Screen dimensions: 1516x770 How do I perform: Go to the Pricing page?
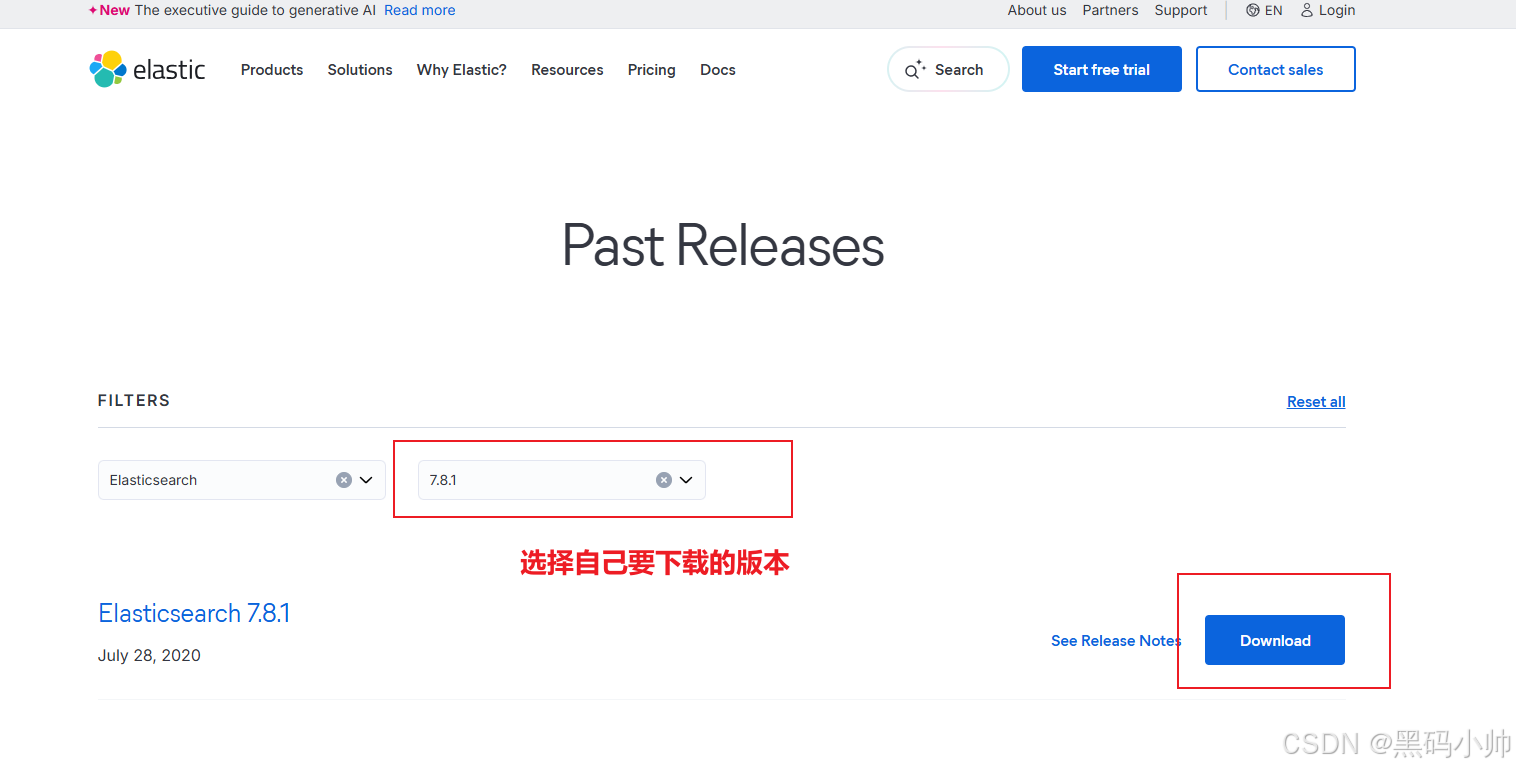pos(652,70)
